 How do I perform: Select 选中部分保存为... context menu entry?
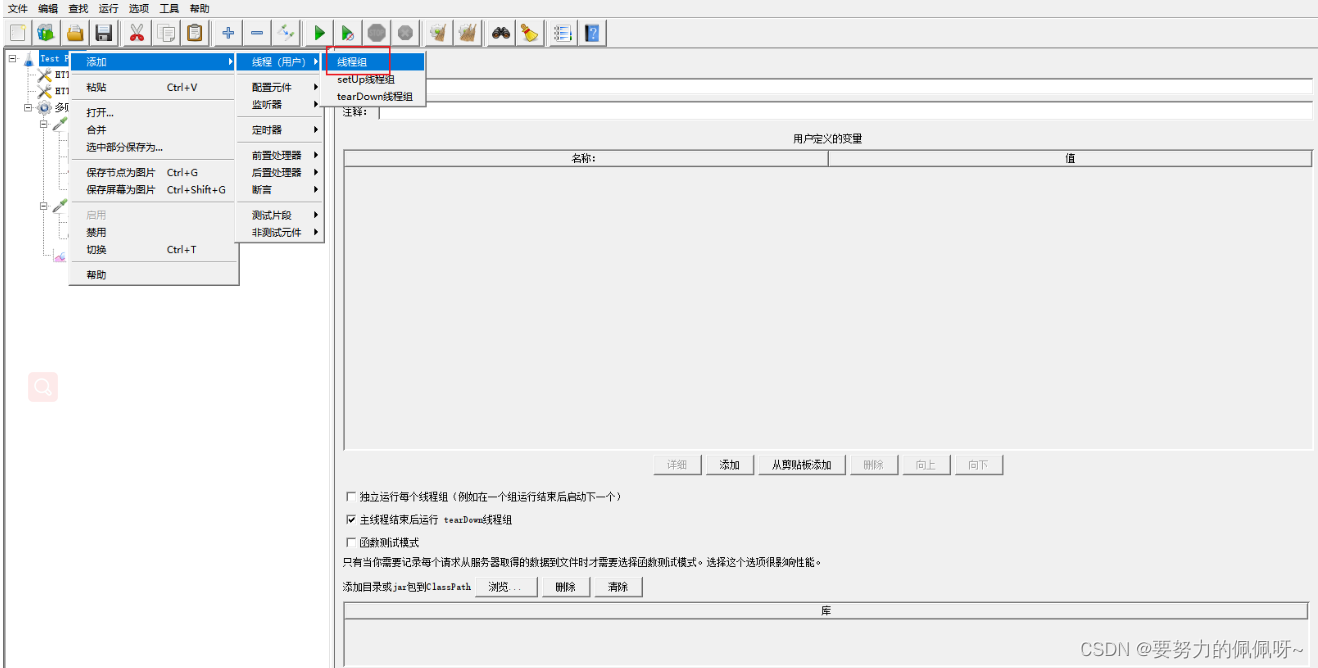click(153, 146)
